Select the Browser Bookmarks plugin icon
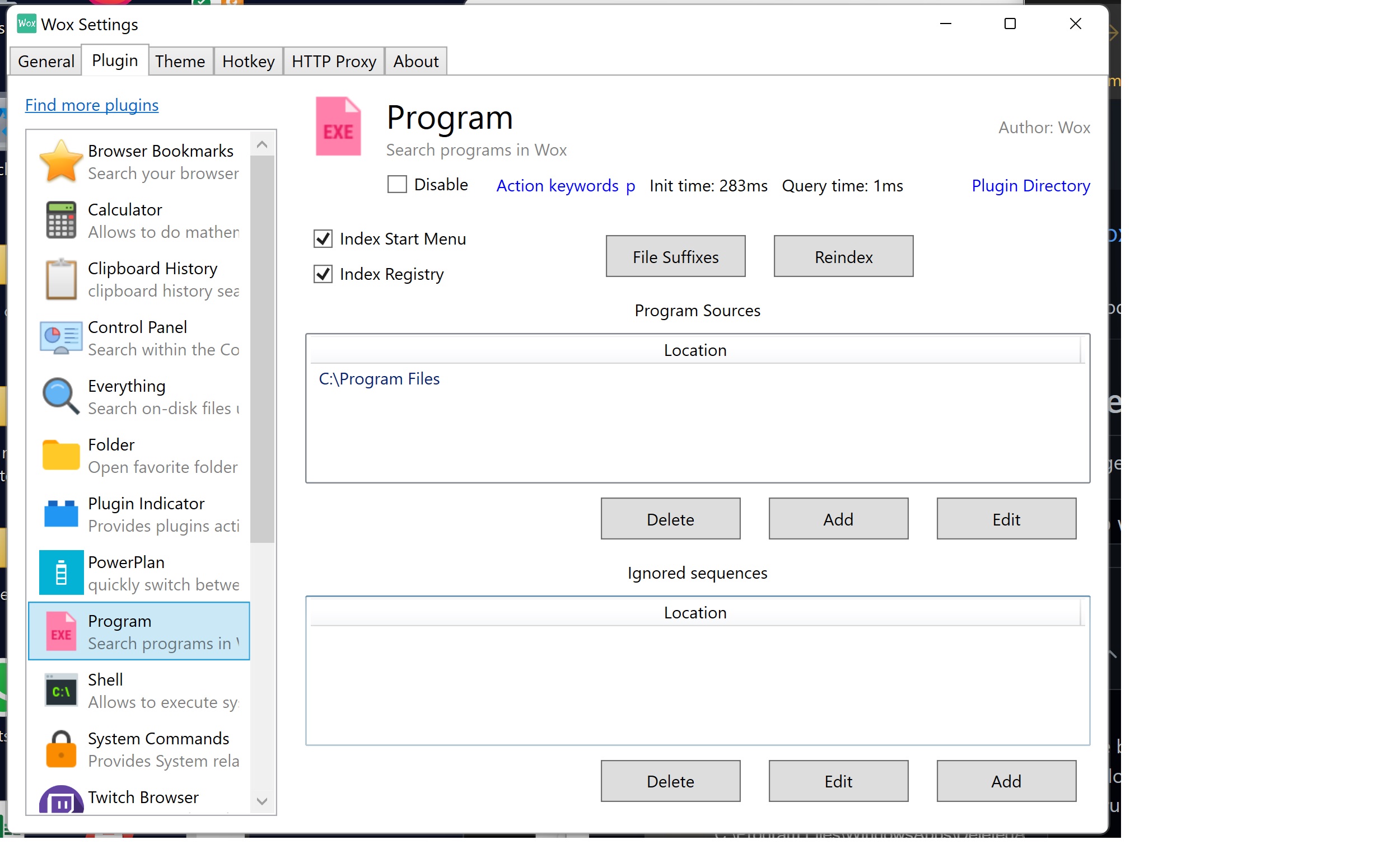This screenshot has width=1373, height=868. pyautogui.click(x=61, y=161)
